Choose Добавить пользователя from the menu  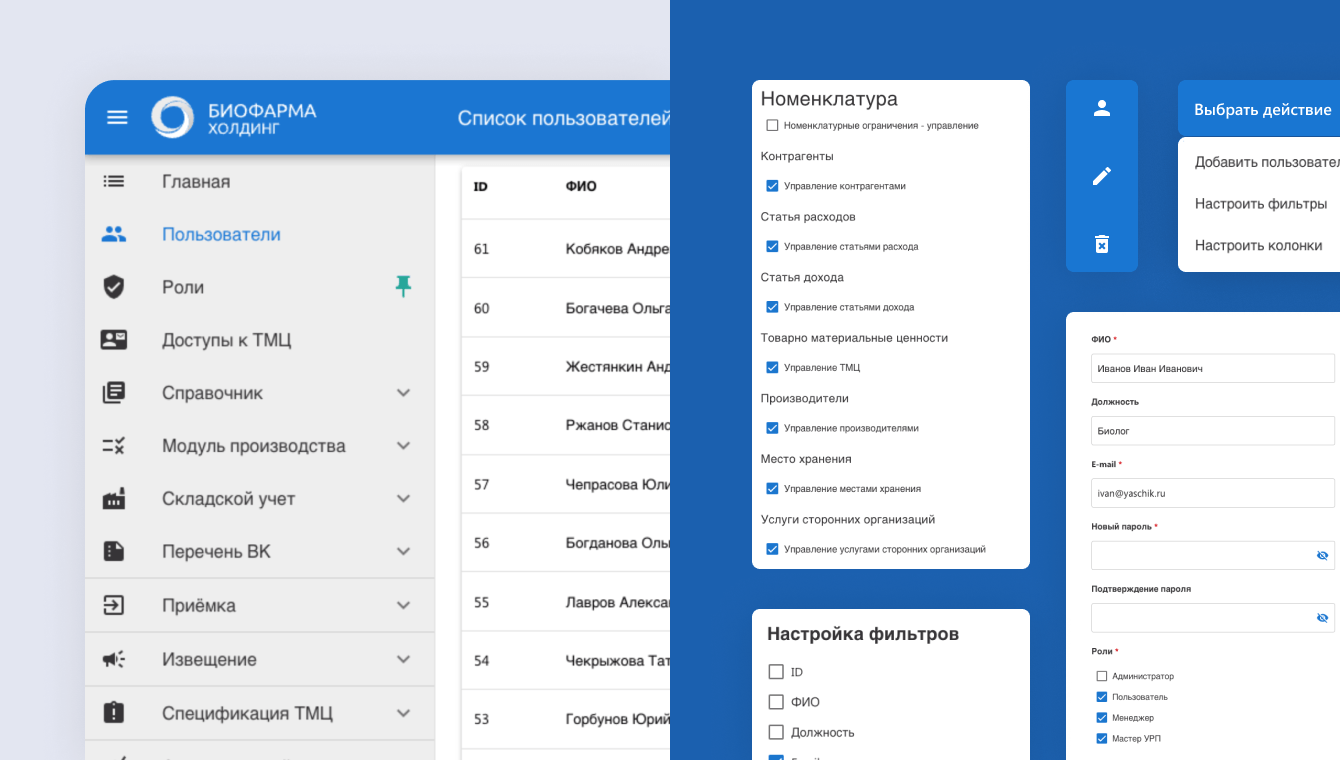click(x=1267, y=162)
